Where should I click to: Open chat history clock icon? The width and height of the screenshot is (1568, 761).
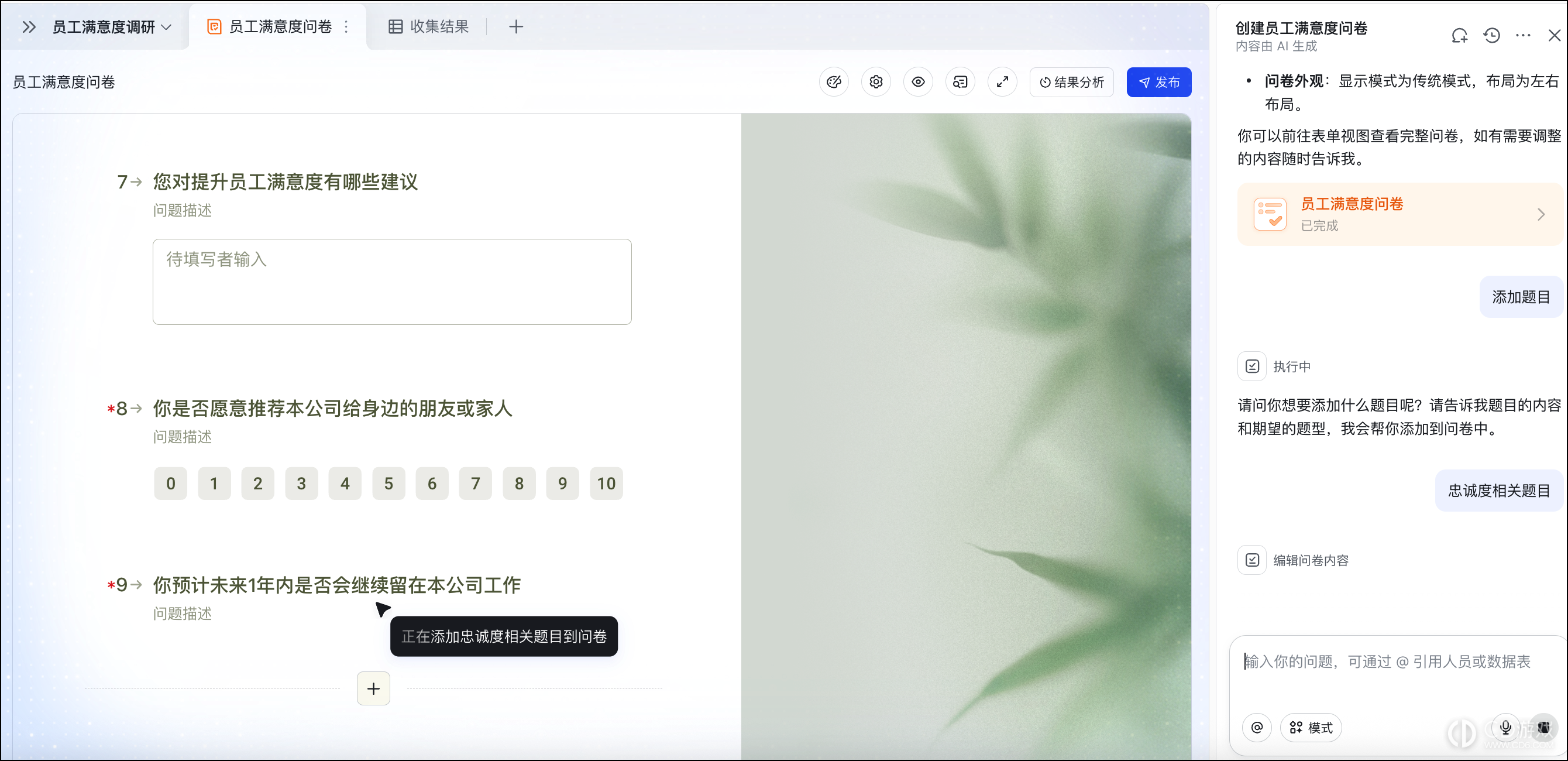pyautogui.click(x=1491, y=36)
